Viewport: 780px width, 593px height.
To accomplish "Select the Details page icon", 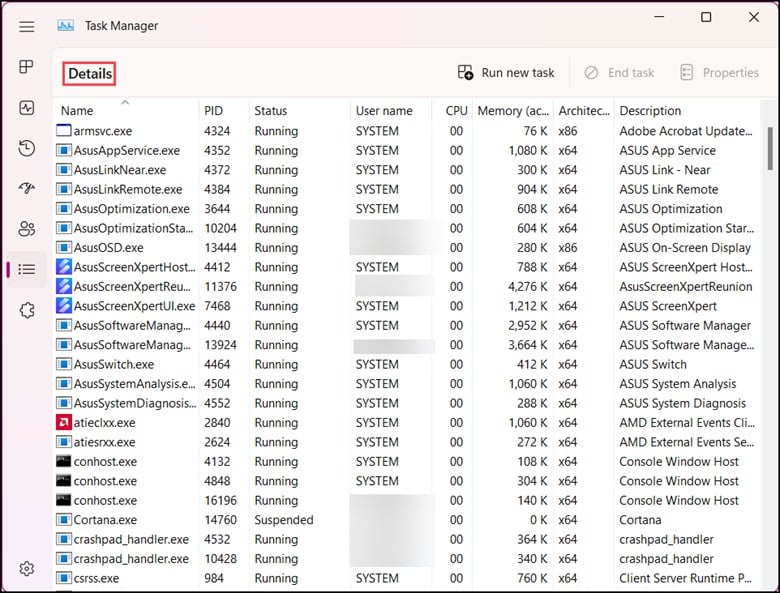I will point(27,269).
